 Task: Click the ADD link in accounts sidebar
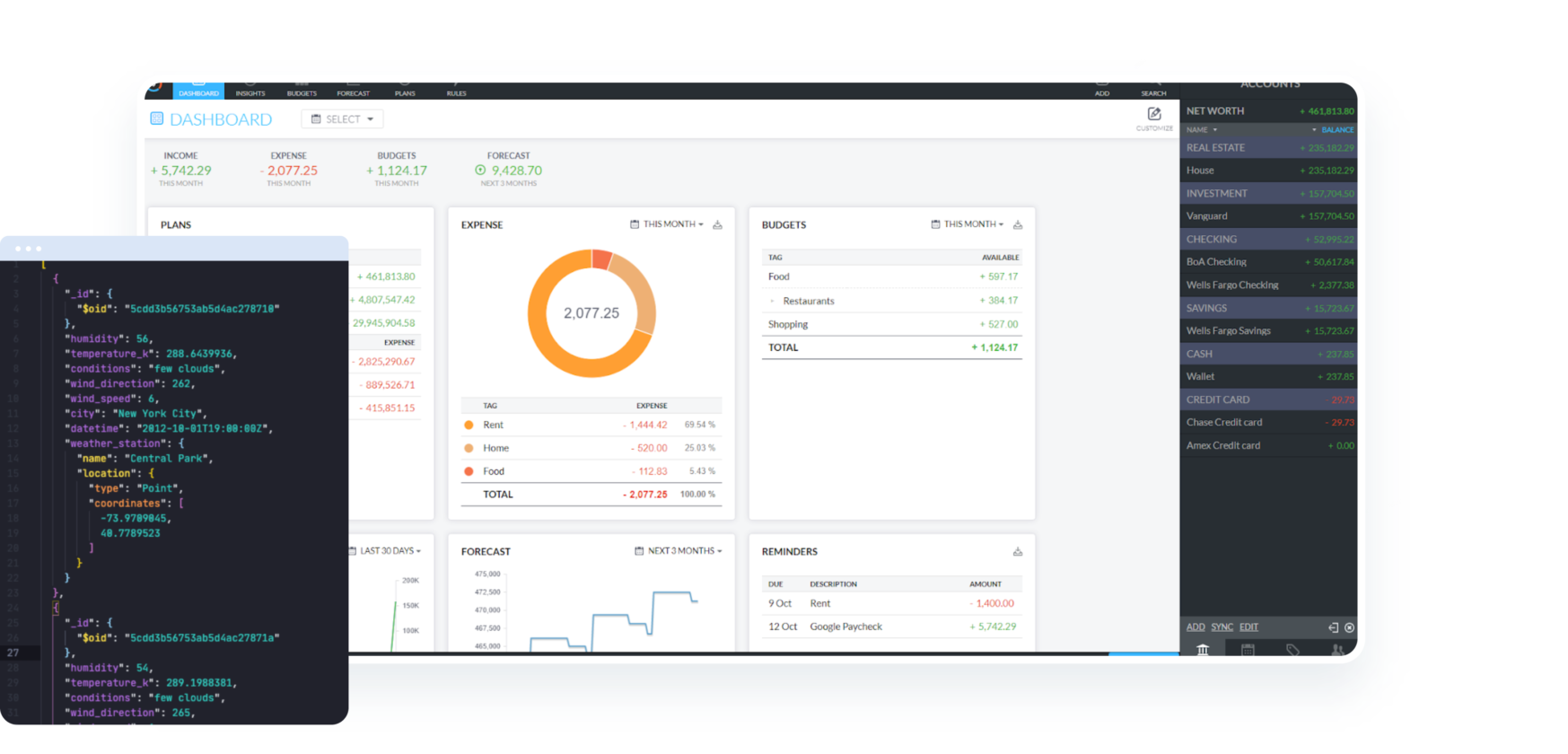(x=1196, y=627)
